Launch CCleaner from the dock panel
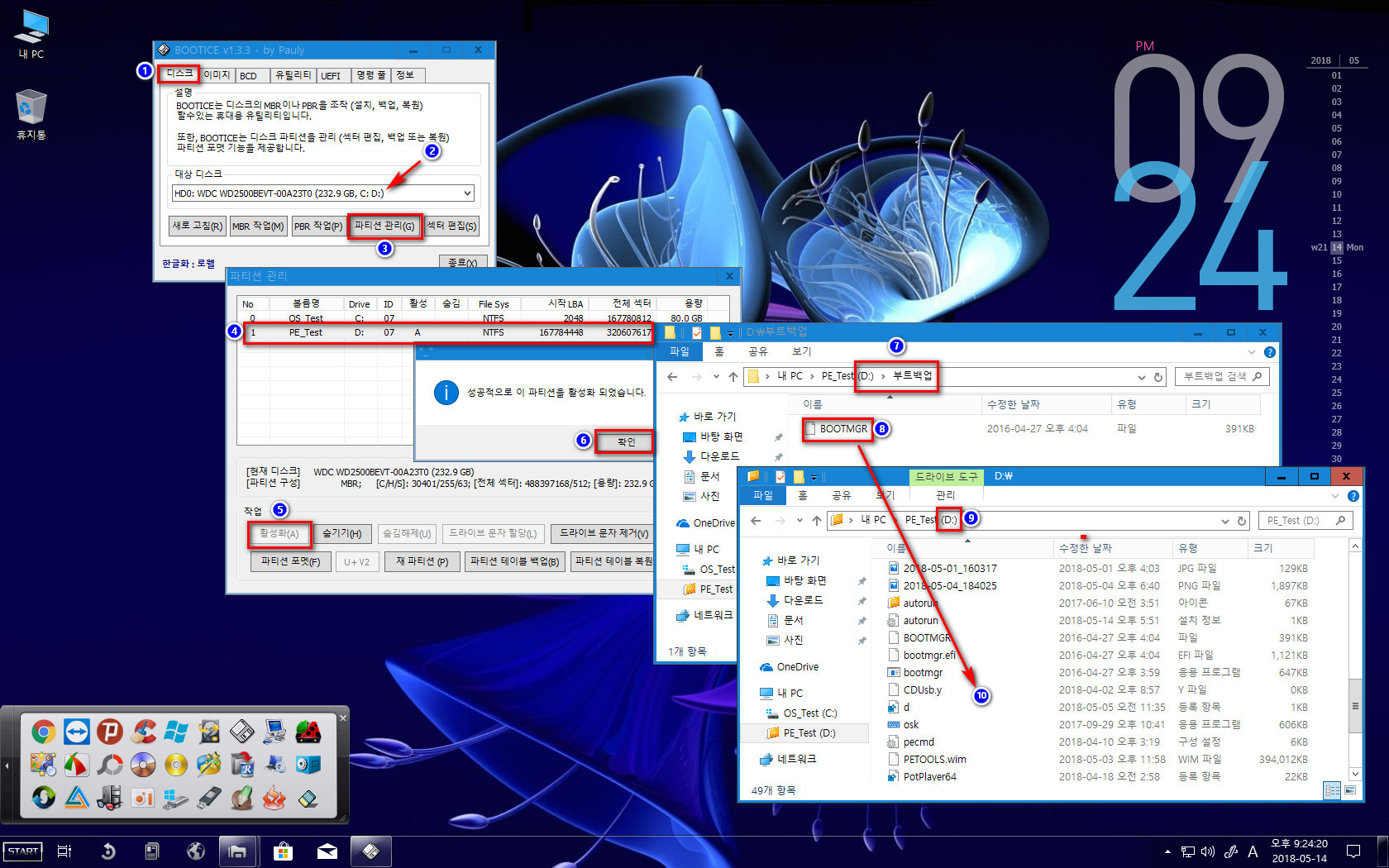 pos(143,732)
